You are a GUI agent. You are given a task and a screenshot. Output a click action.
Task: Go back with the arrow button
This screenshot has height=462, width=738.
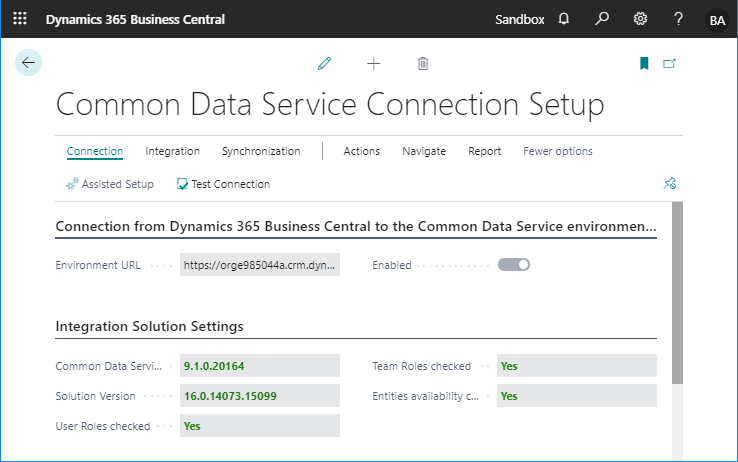click(28, 63)
